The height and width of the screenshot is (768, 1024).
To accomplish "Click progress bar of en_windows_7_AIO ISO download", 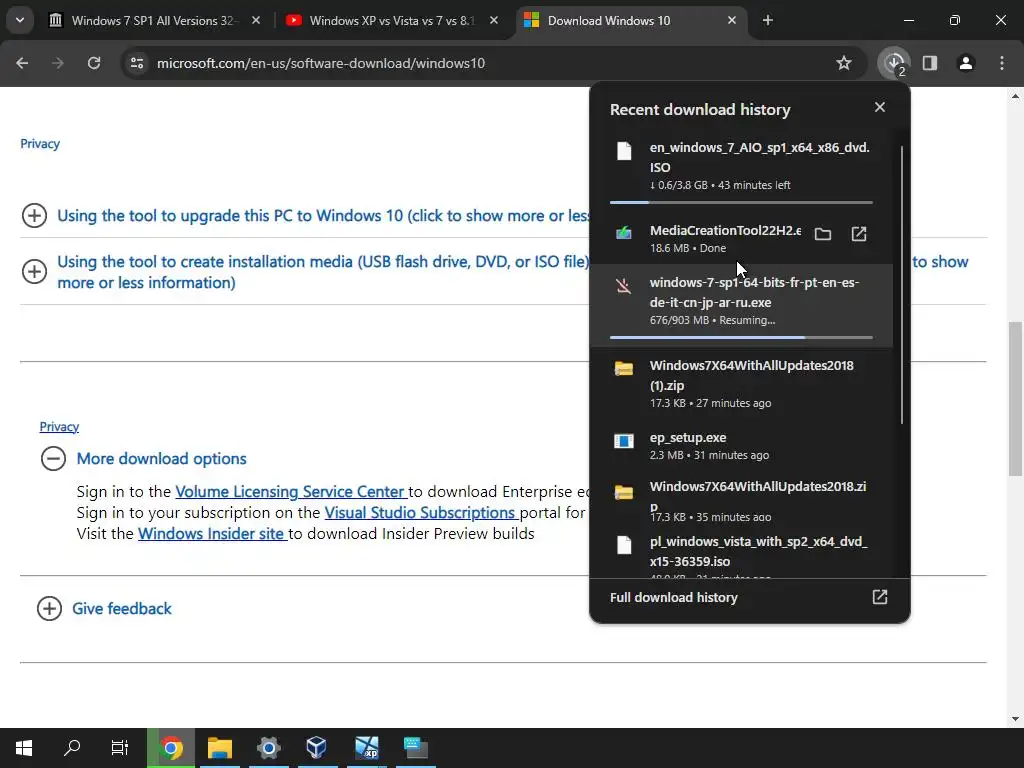I will click(741, 202).
